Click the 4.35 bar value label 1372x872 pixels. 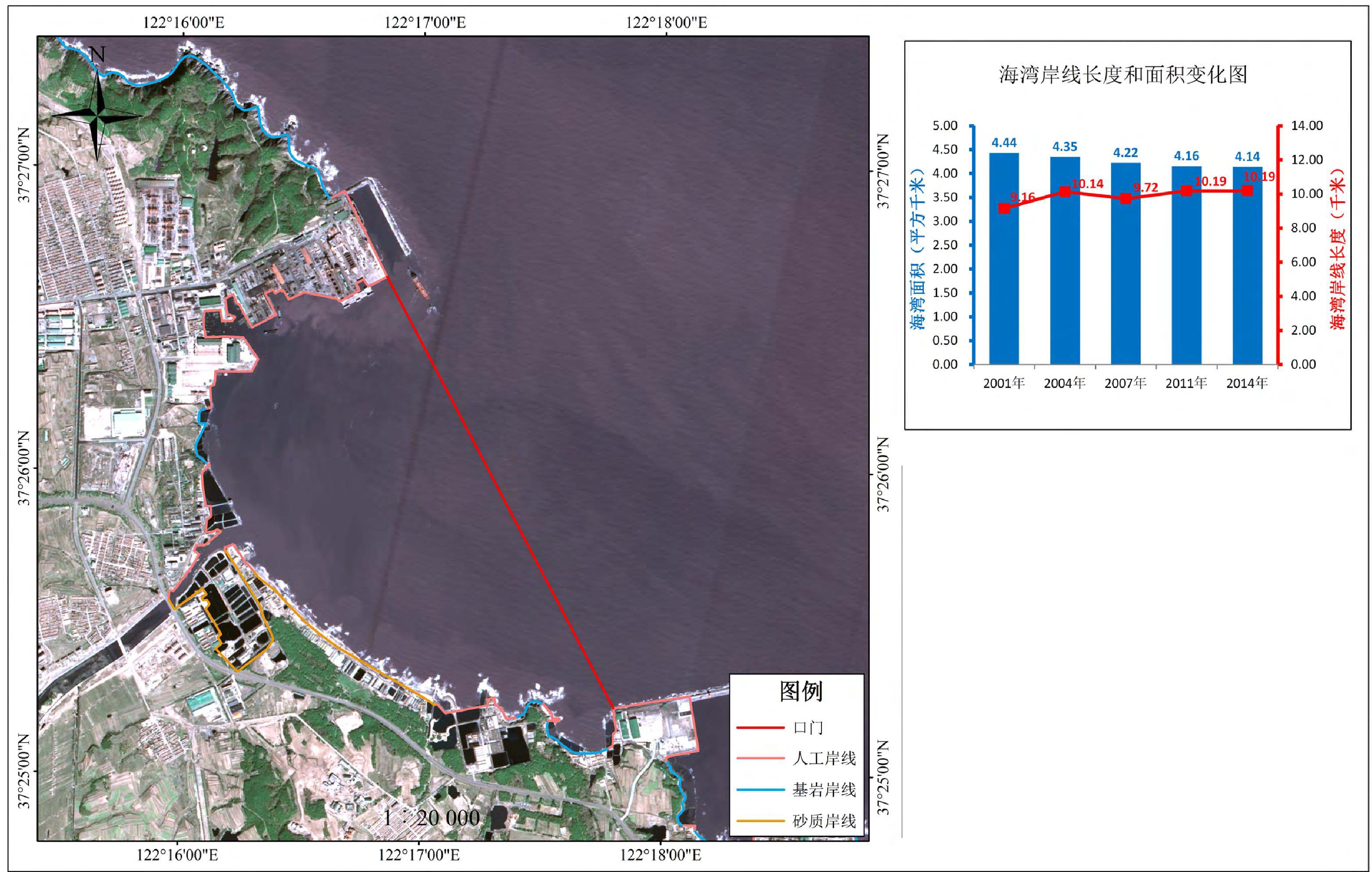[1065, 147]
